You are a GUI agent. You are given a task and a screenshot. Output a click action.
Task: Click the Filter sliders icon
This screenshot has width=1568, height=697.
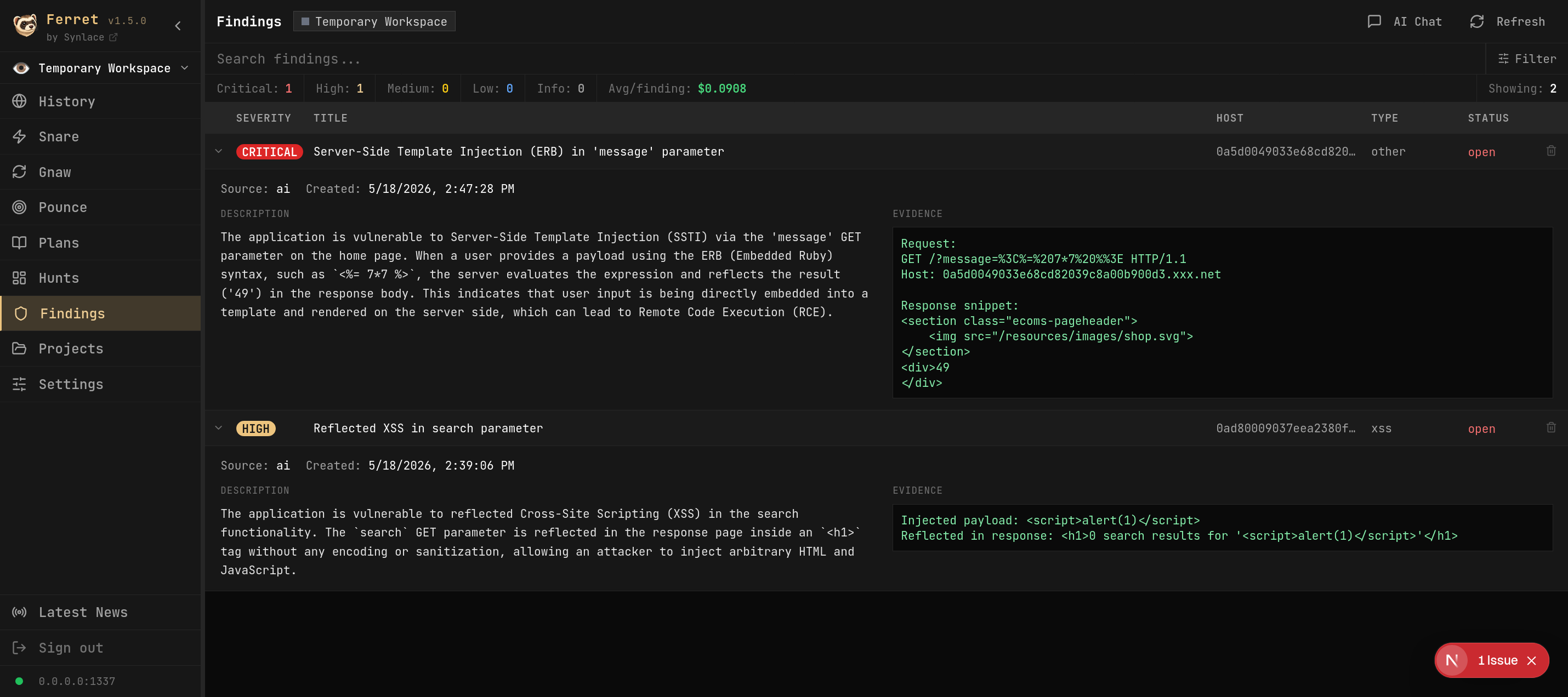(1503, 59)
